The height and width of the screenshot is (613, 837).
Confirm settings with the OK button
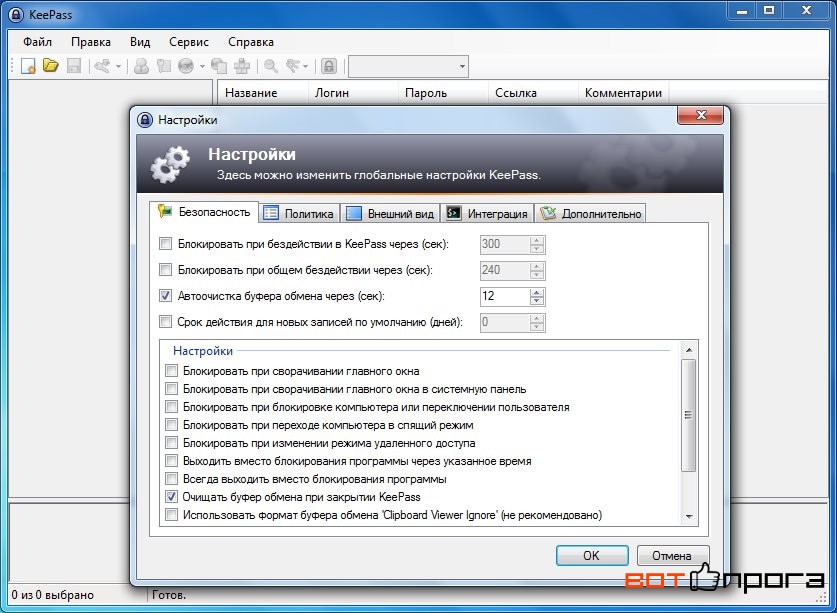point(591,555)
